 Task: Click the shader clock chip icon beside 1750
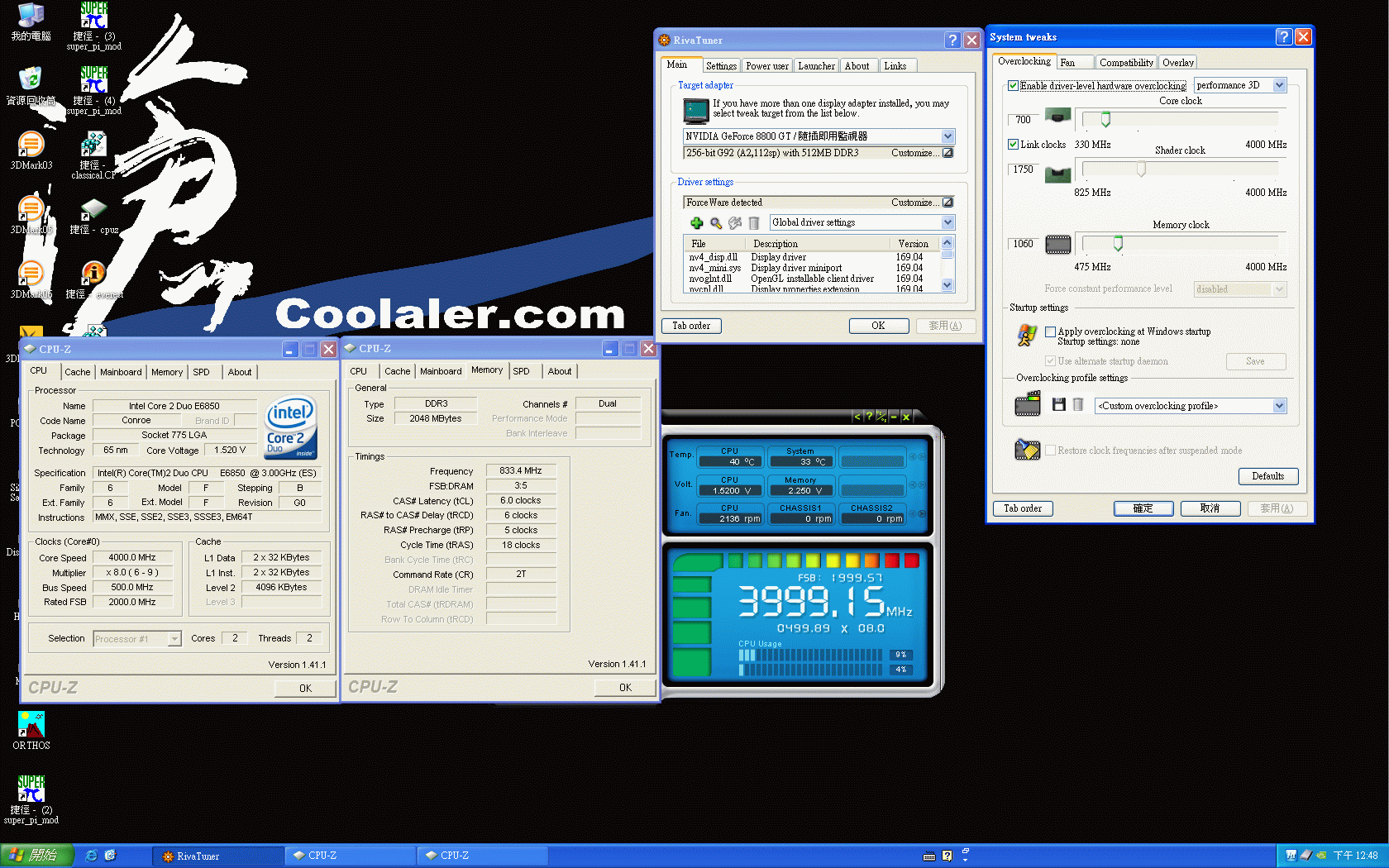tap(1058, 174)
